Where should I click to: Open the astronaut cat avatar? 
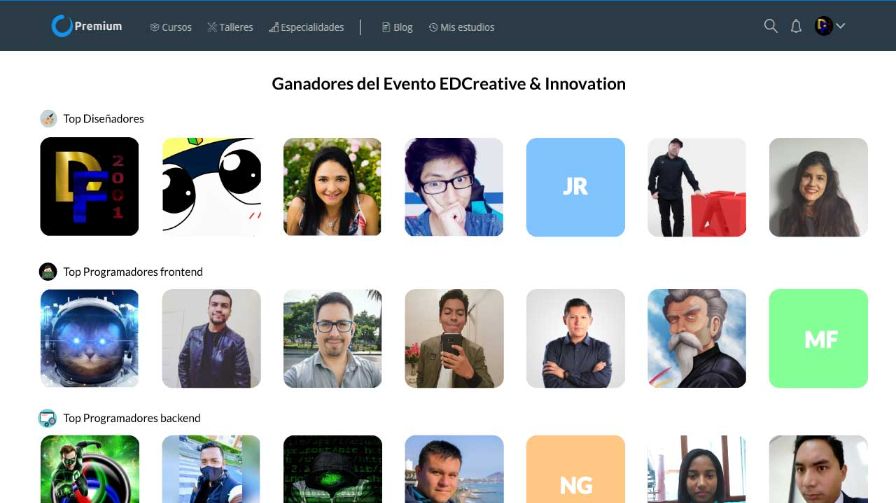[x=89, y=338]
